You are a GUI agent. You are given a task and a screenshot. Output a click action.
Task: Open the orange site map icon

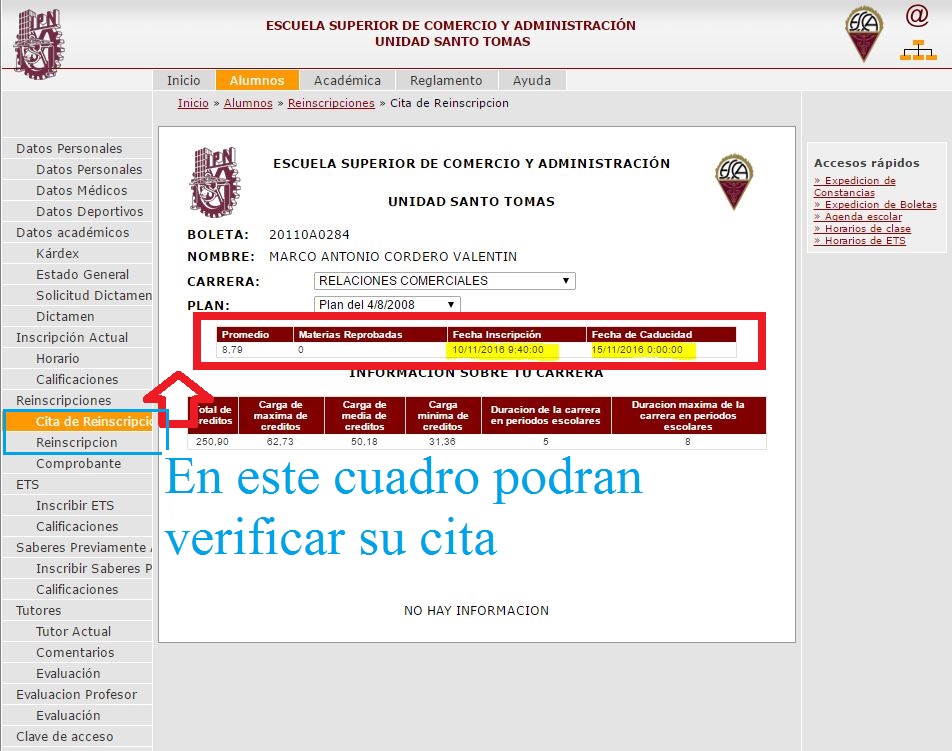coord(918,50)
